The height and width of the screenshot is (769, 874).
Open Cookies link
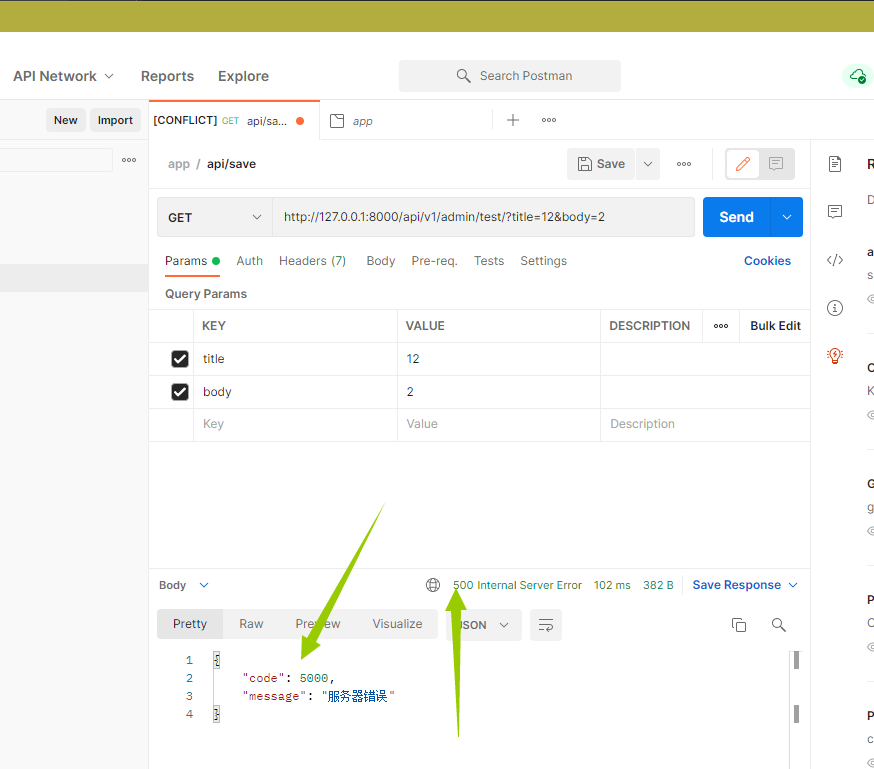767,261
